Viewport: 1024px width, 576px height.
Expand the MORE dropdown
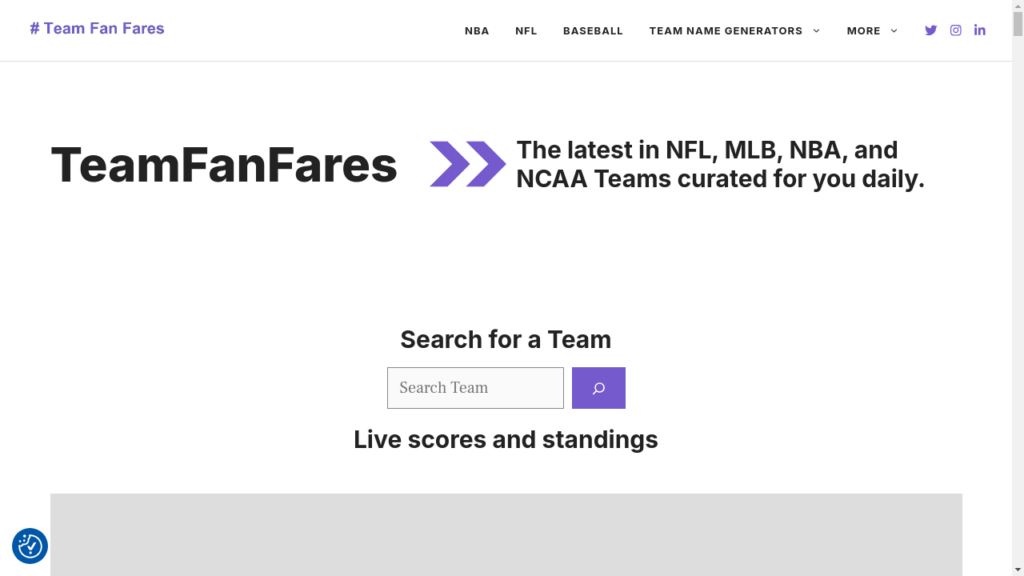click(x=864, y=30)
